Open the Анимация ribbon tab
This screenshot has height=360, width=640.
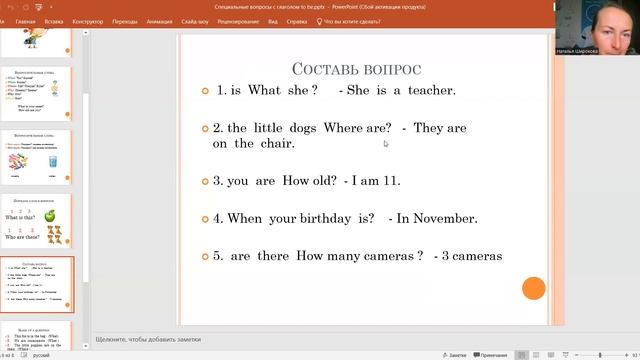coord(160,22)
